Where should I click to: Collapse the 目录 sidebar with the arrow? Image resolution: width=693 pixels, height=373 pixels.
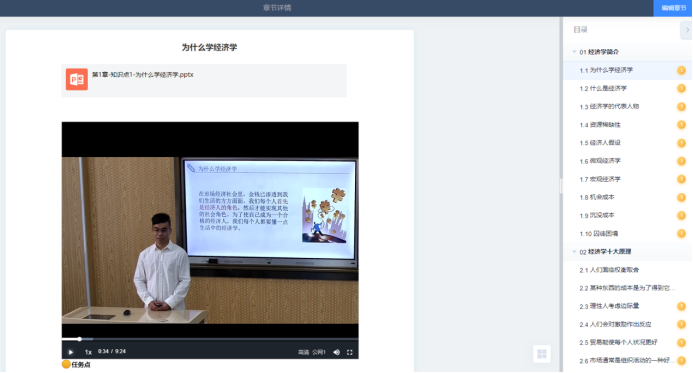click(686, 30)
